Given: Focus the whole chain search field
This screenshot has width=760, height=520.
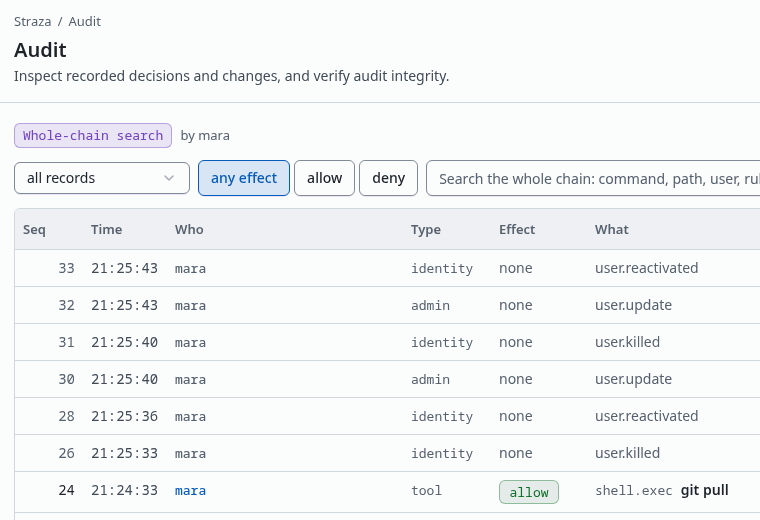Looking at the screenshot, I should point(593,178).
